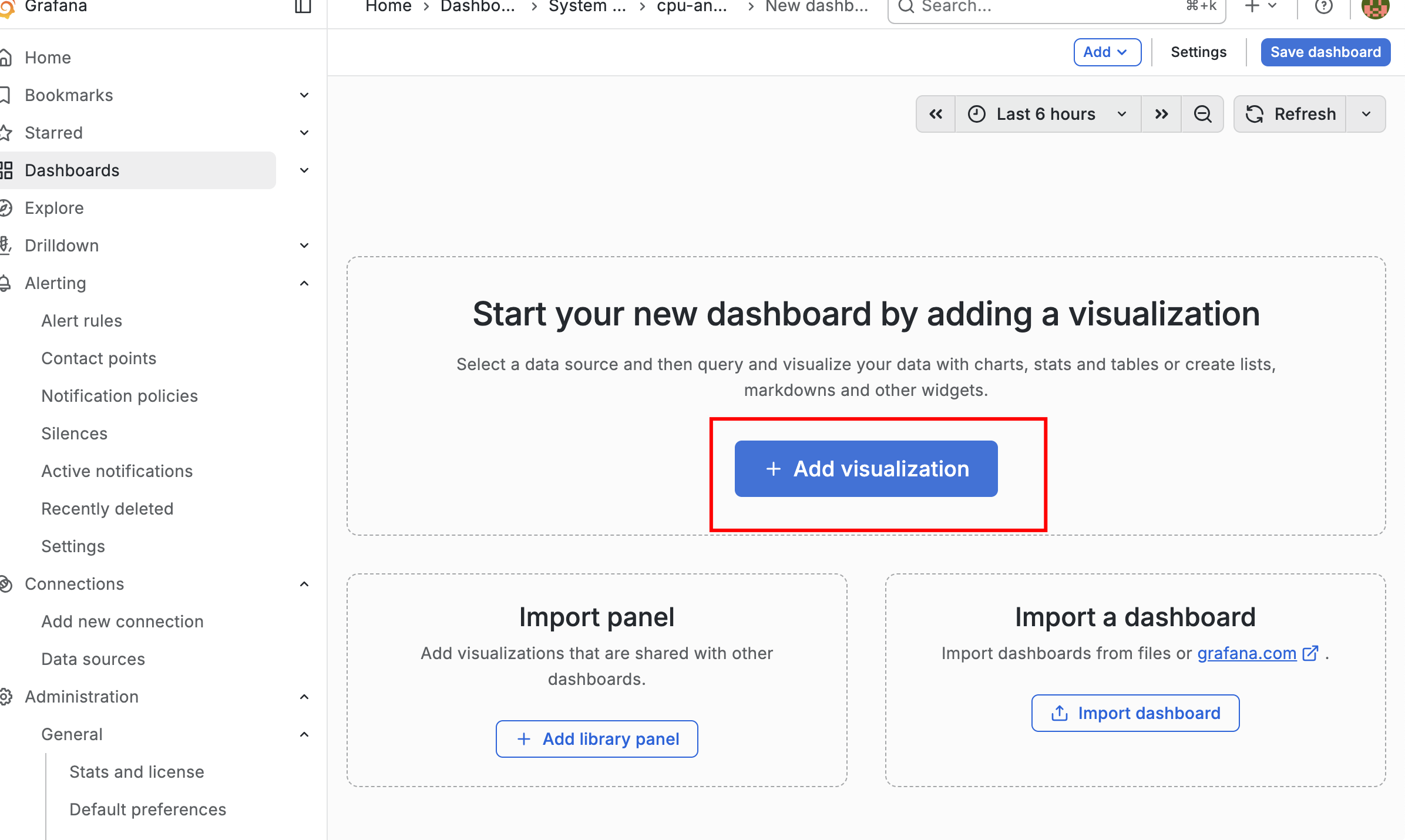The image size is (1405, 840).
Task: Collapse the Connections section
Action: pyautogui.click(x=304, y=584)
